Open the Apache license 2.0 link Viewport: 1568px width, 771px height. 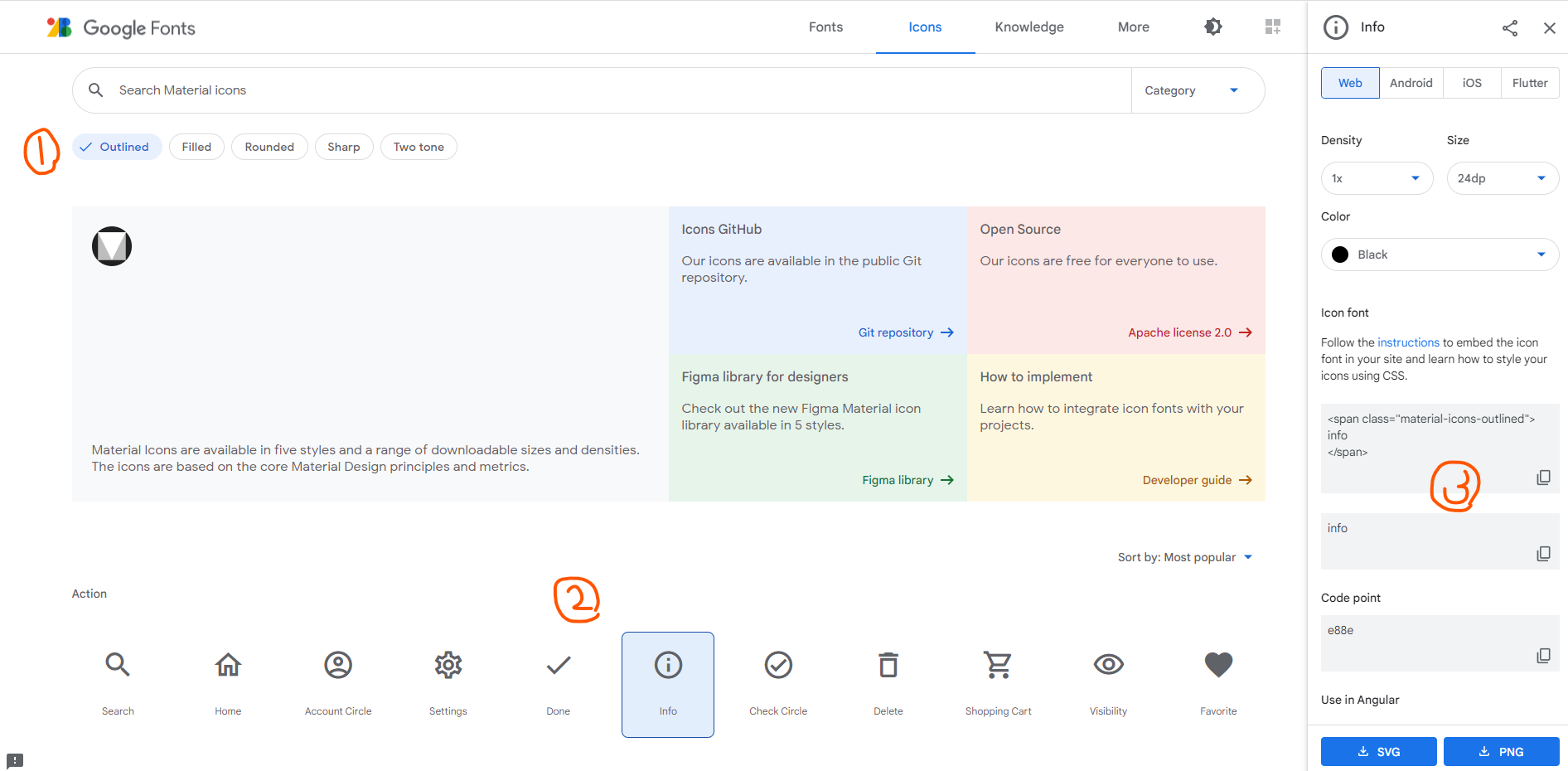tap(1190, 332)
